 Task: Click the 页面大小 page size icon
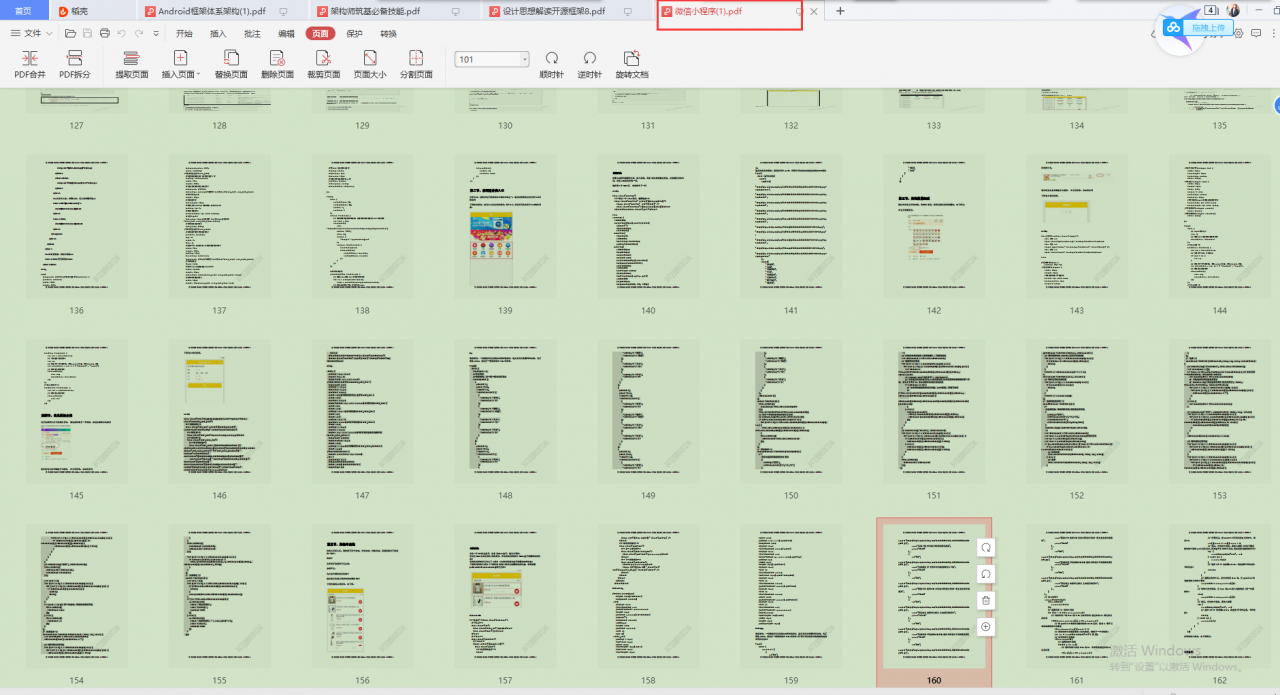369,59
